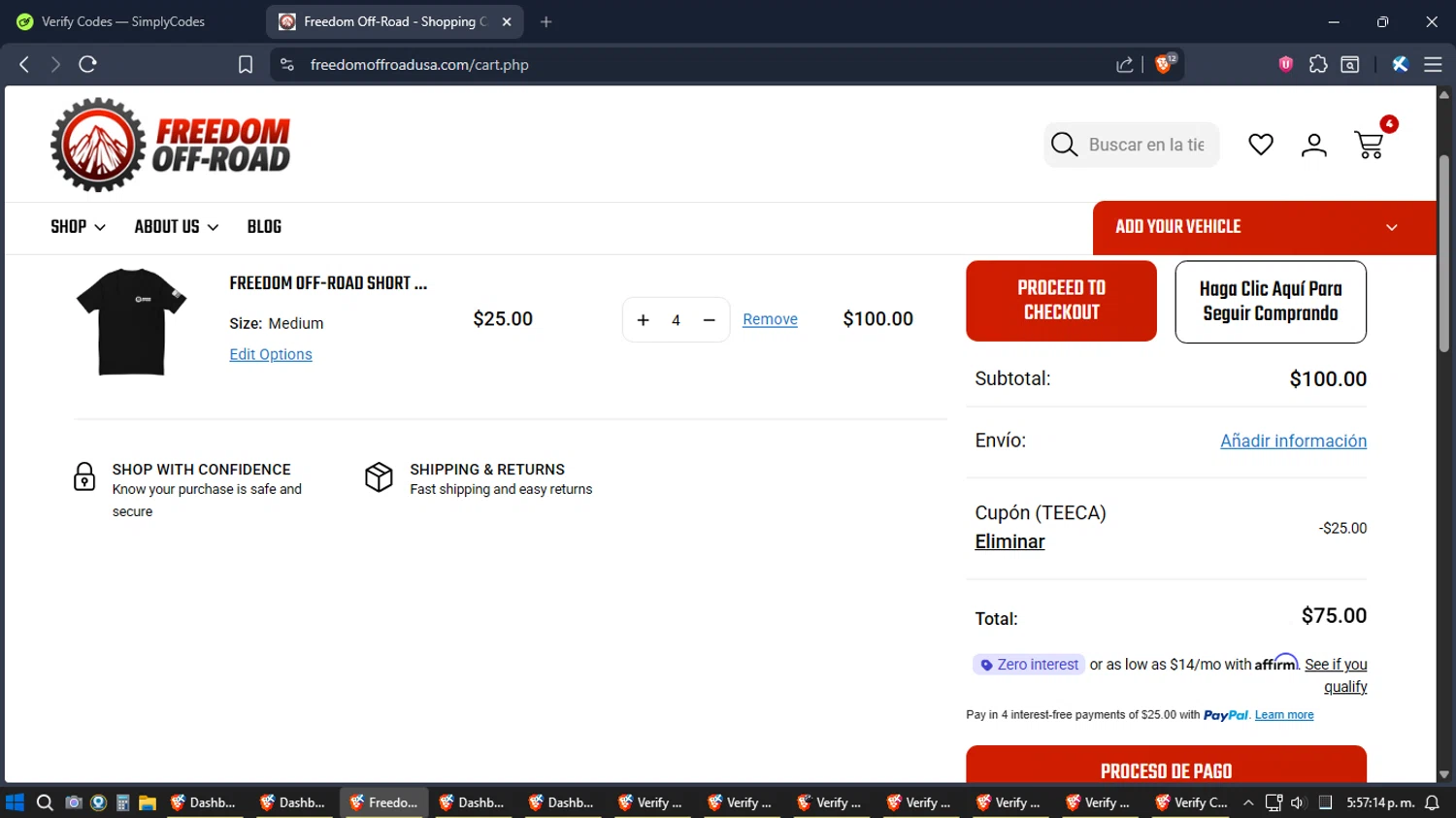Open the wishlist heart icon
The image size is (1456, 818).
pyautogui.click(x=1261, y=145)
